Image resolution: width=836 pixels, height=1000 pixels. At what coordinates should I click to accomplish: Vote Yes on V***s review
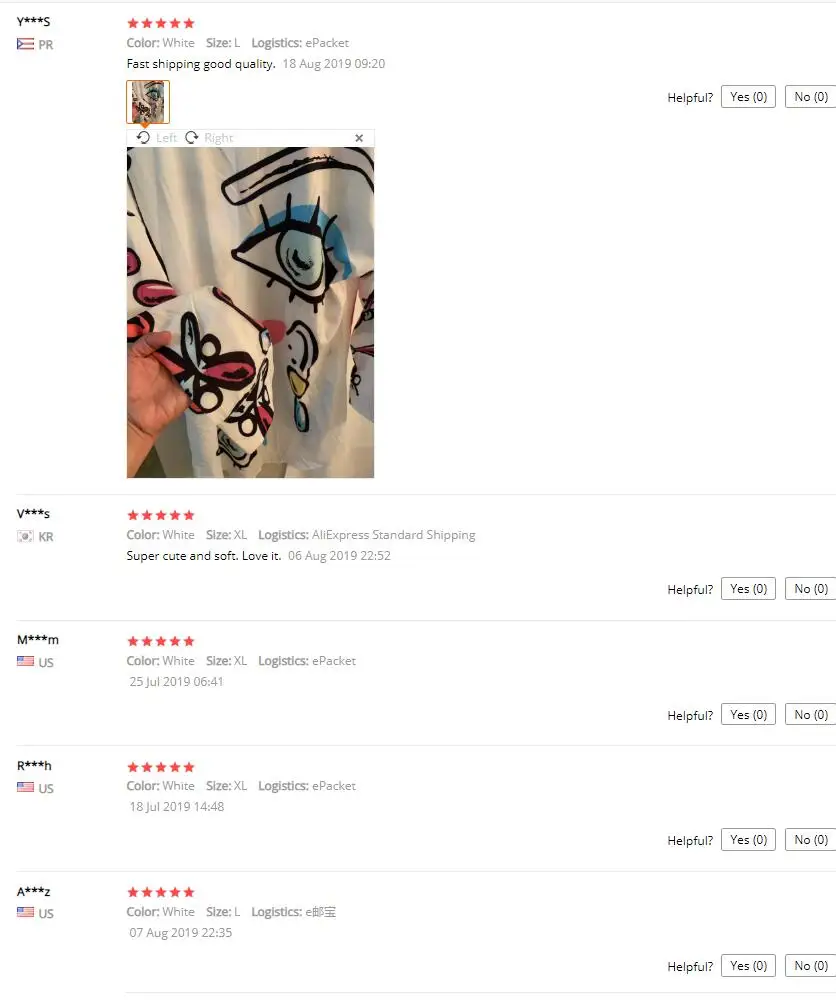coord(748,589)
